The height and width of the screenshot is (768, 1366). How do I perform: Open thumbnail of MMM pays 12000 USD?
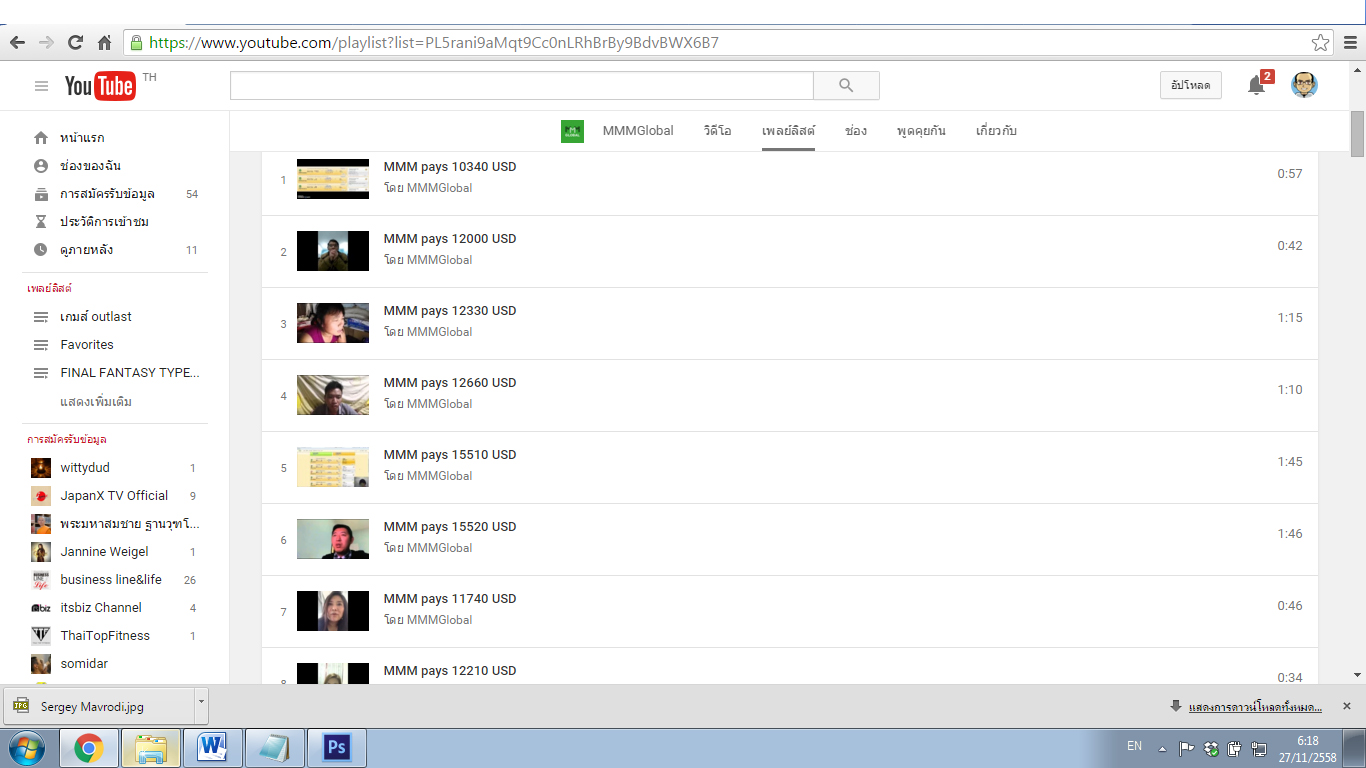333,251
